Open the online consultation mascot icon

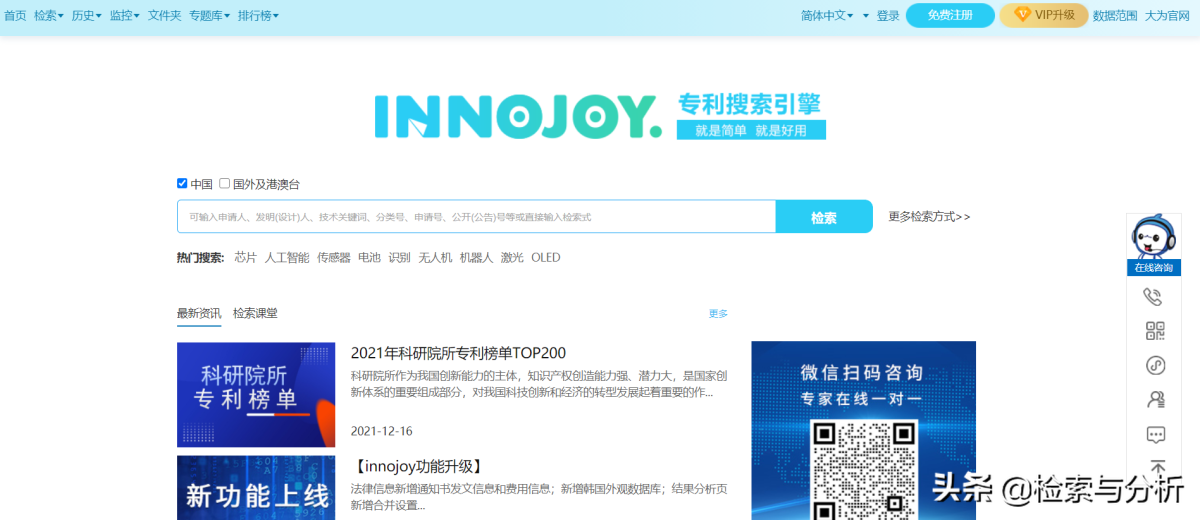tap(1153, 245)
